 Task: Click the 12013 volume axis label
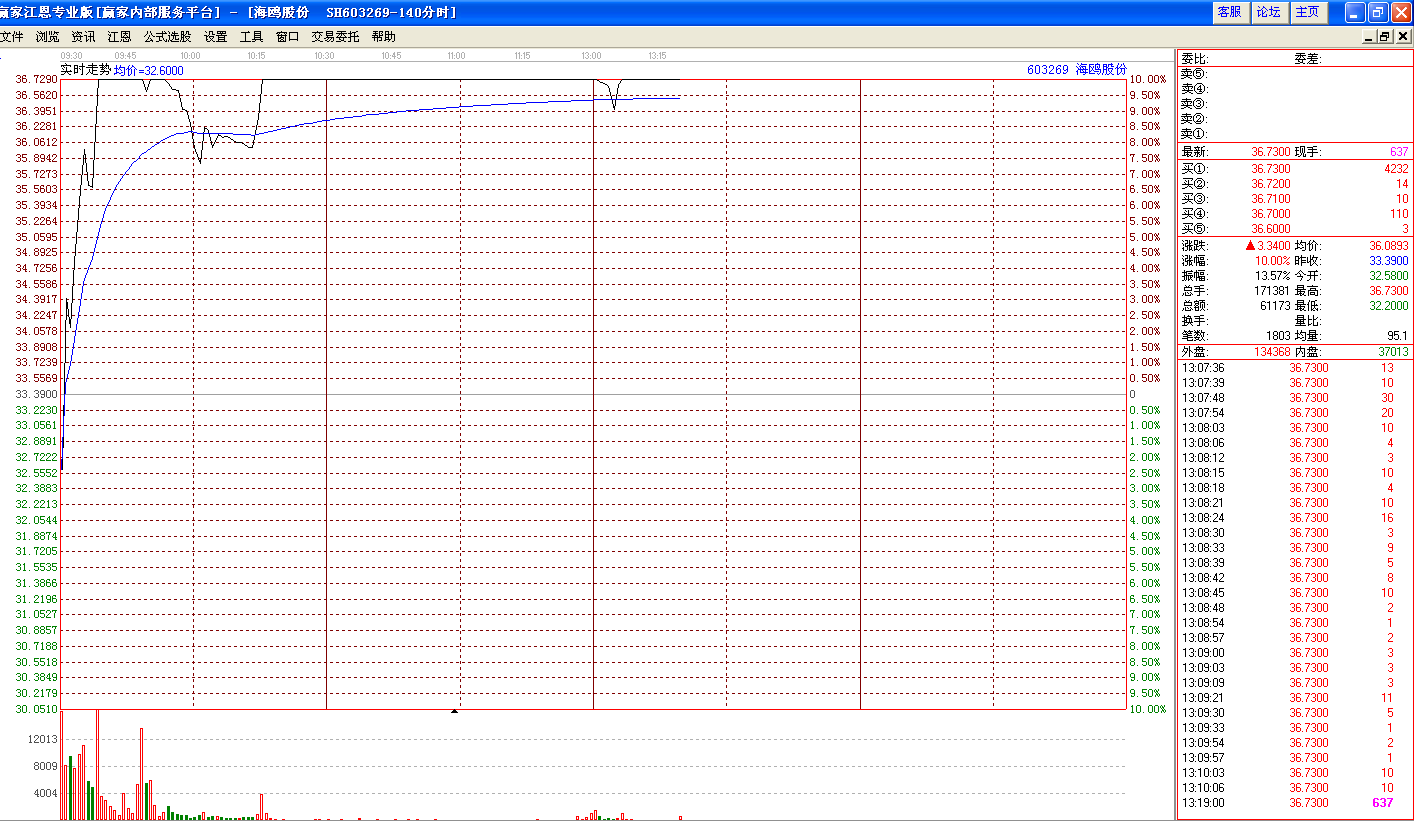pos(43,740)
